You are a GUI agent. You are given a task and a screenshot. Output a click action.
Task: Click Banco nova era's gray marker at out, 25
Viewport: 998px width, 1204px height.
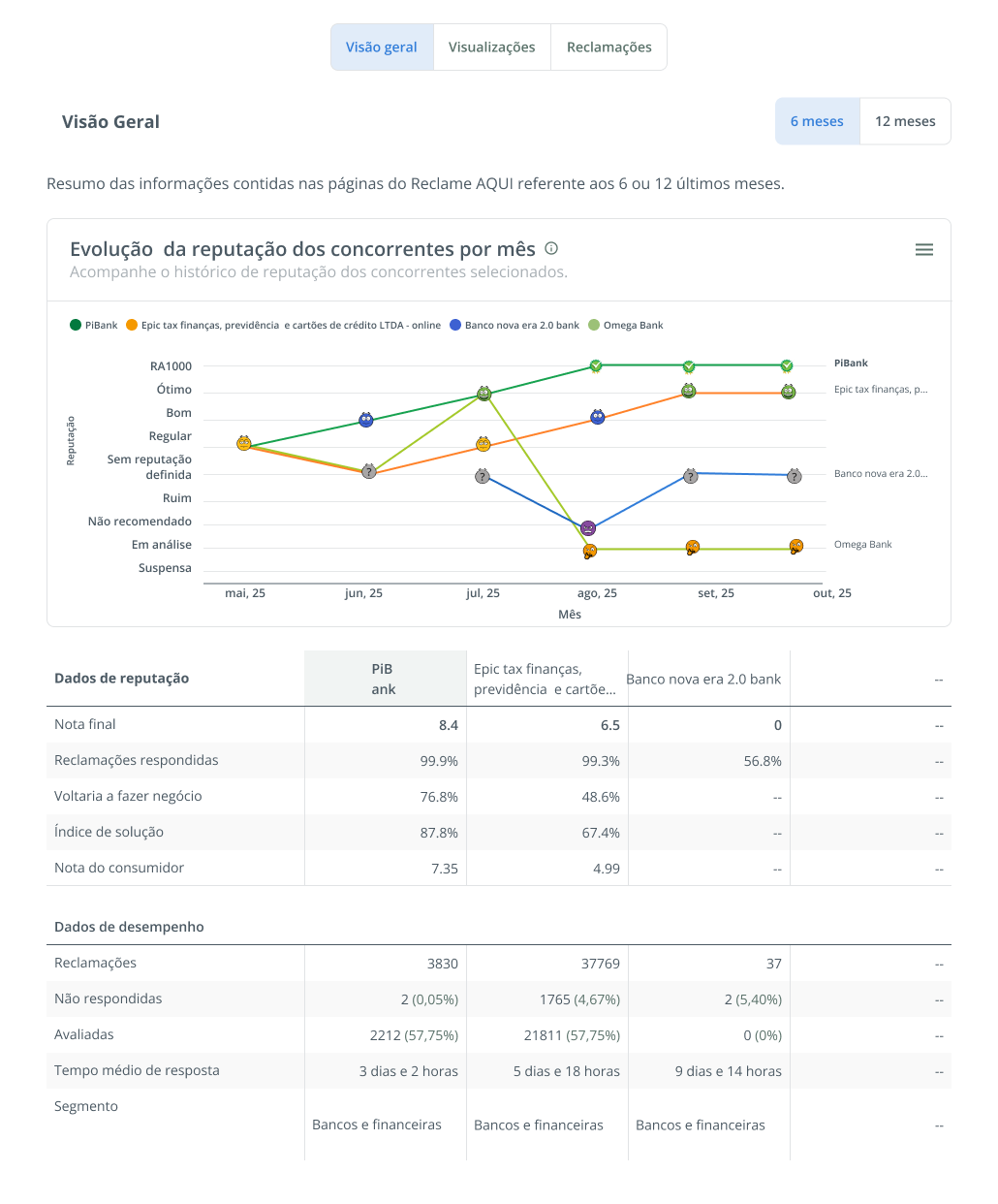pyautogui.click(x=795, y=476)
